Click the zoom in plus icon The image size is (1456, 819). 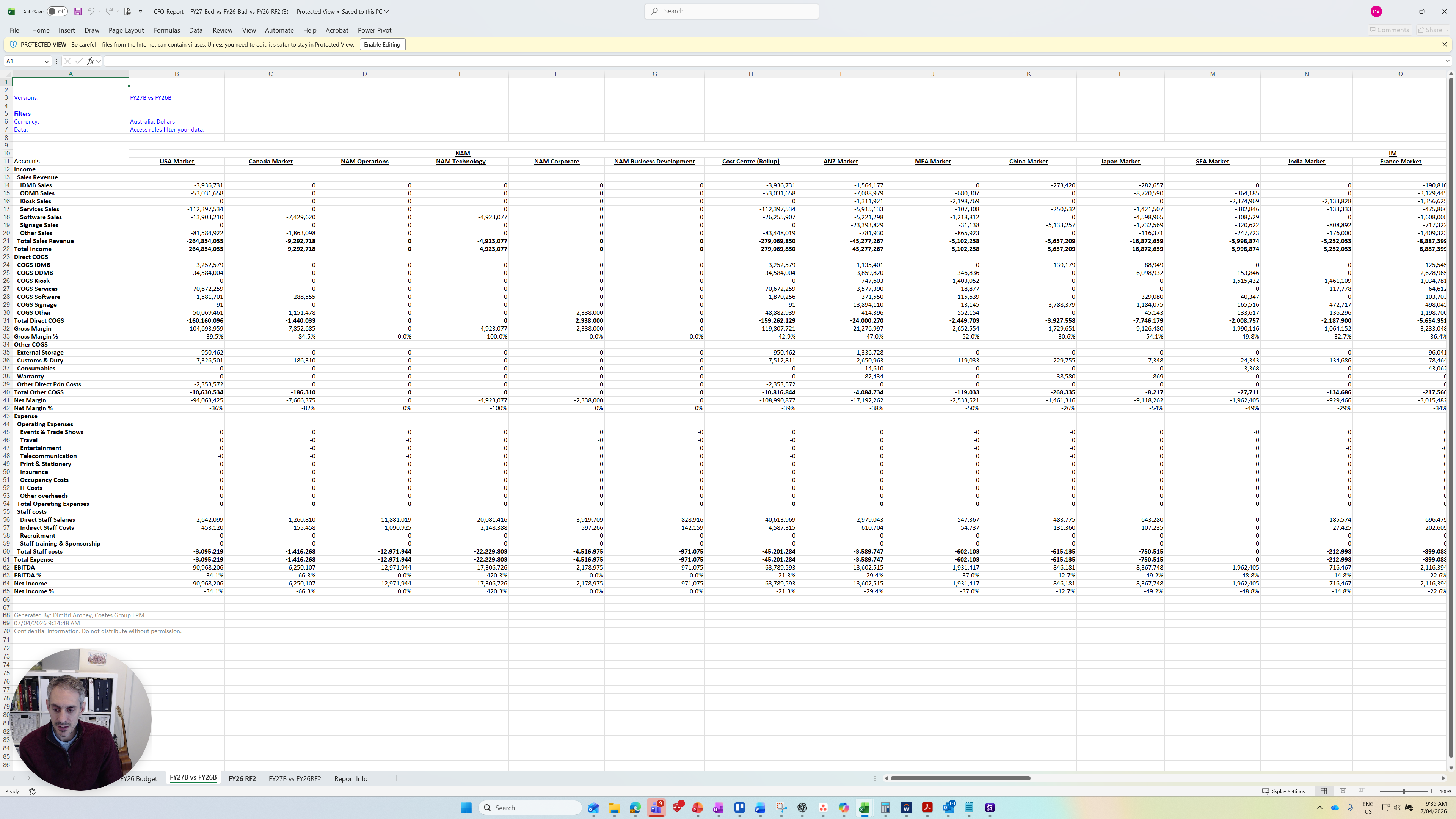coord(1431,791)
